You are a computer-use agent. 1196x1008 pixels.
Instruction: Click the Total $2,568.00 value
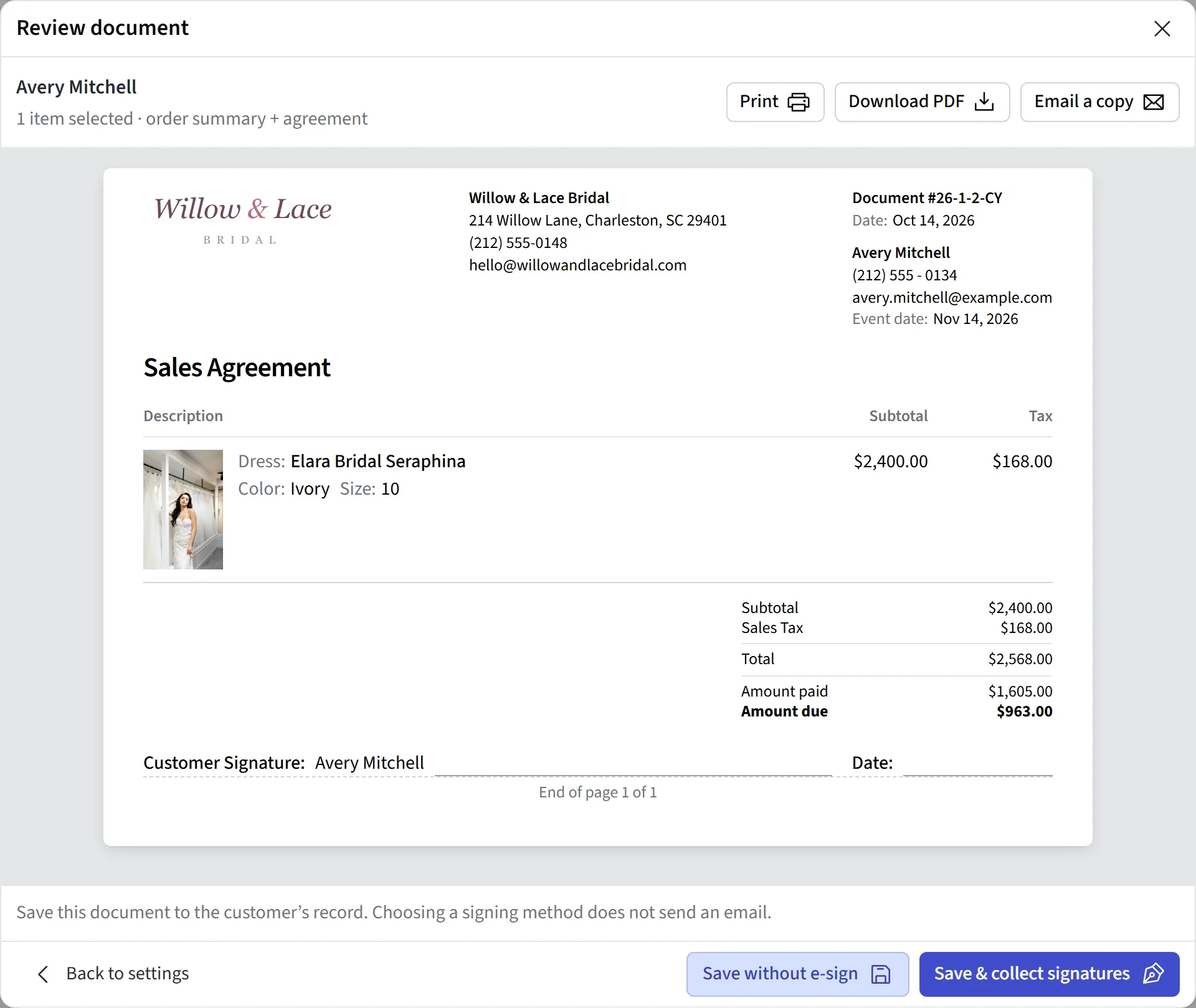[1020, 659]
